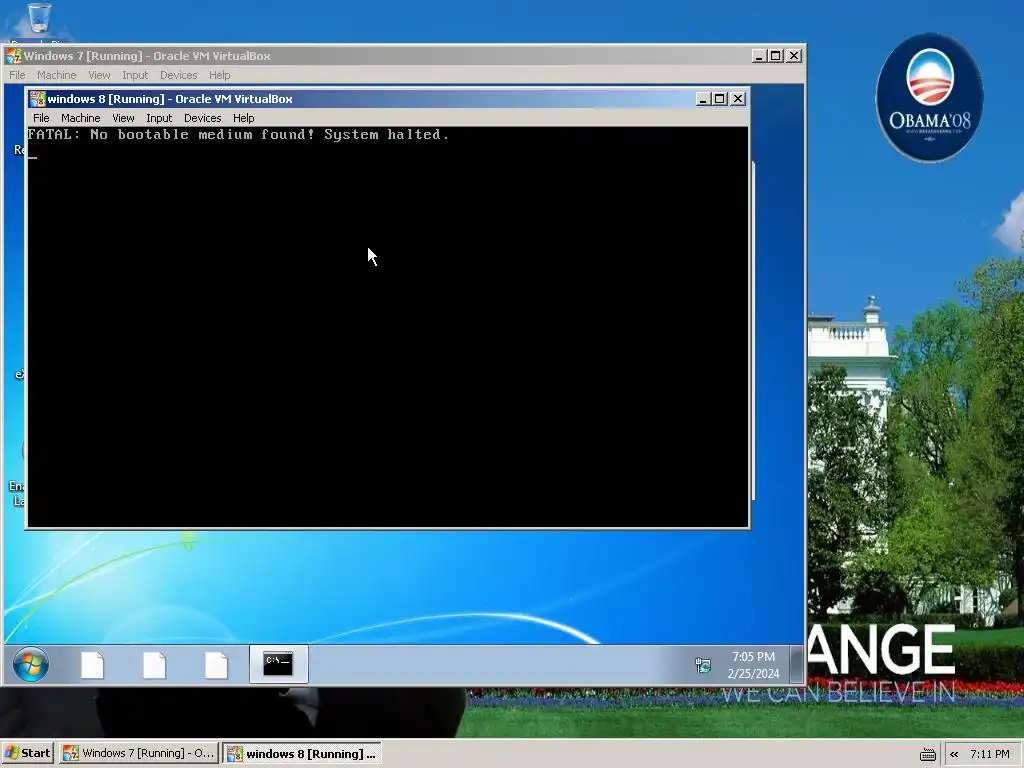Open View menu in windows 8 VirtualBox window

tap(123, 118)
